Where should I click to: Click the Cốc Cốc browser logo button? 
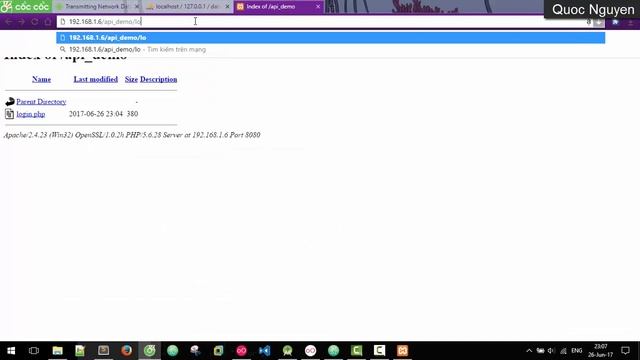[x=25, y=7]
